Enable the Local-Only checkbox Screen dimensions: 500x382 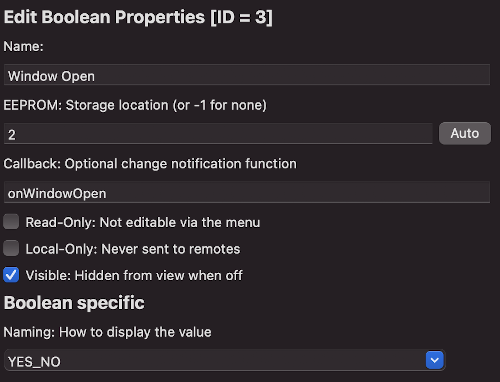11,249
